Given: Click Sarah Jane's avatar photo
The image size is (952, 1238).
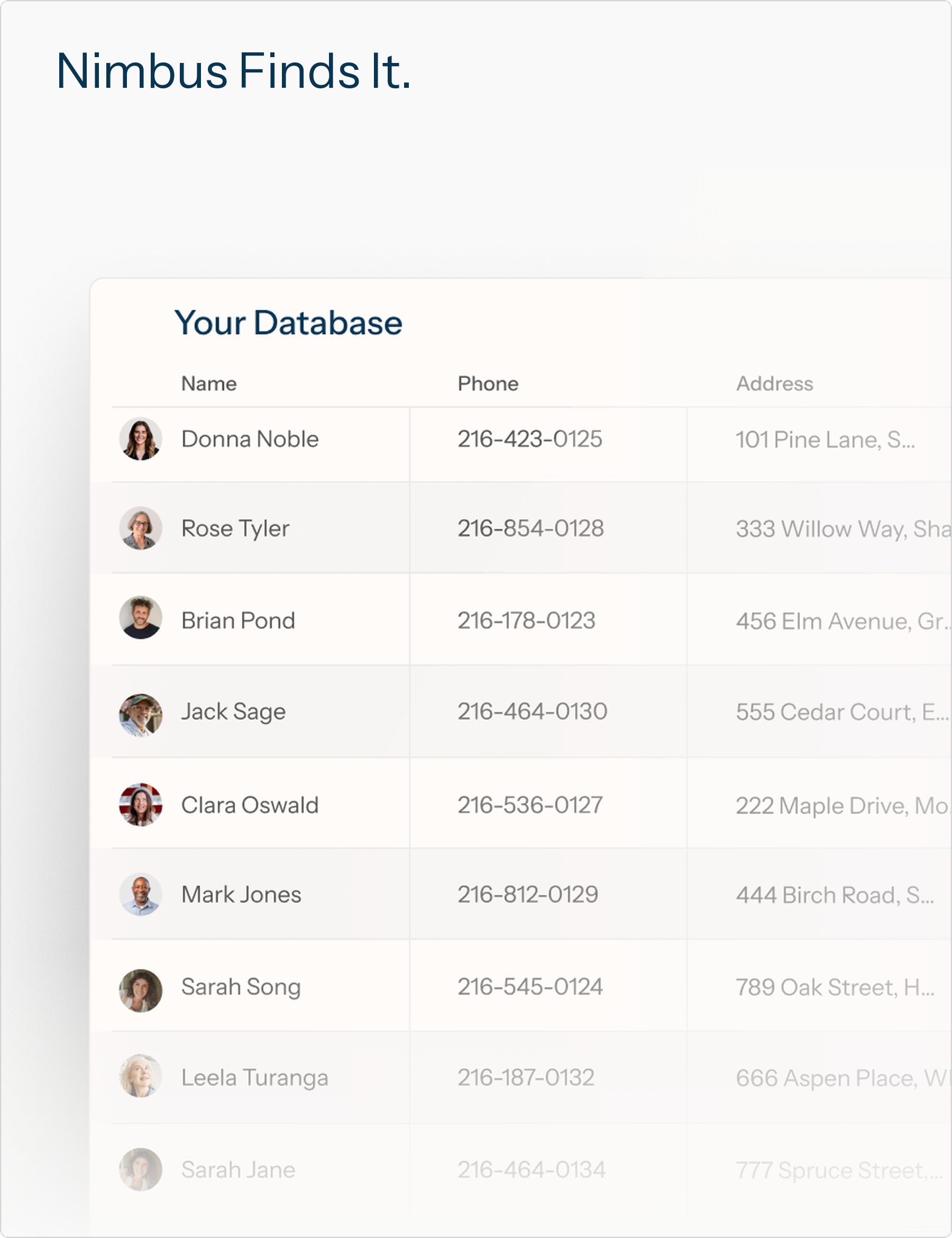Looking at the screenshot, I should click(x=141, y=1169).
